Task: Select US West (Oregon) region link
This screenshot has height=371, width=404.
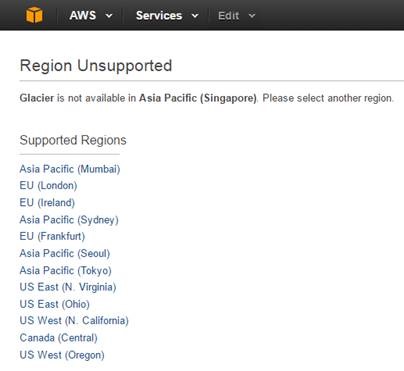Action: [62, 355]
